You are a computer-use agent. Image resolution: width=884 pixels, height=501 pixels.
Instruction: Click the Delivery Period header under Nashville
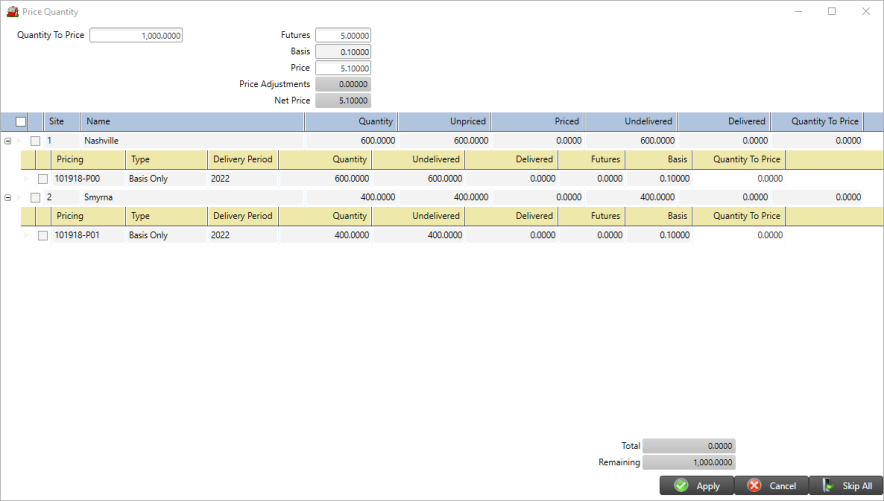(x=242, y=159)
